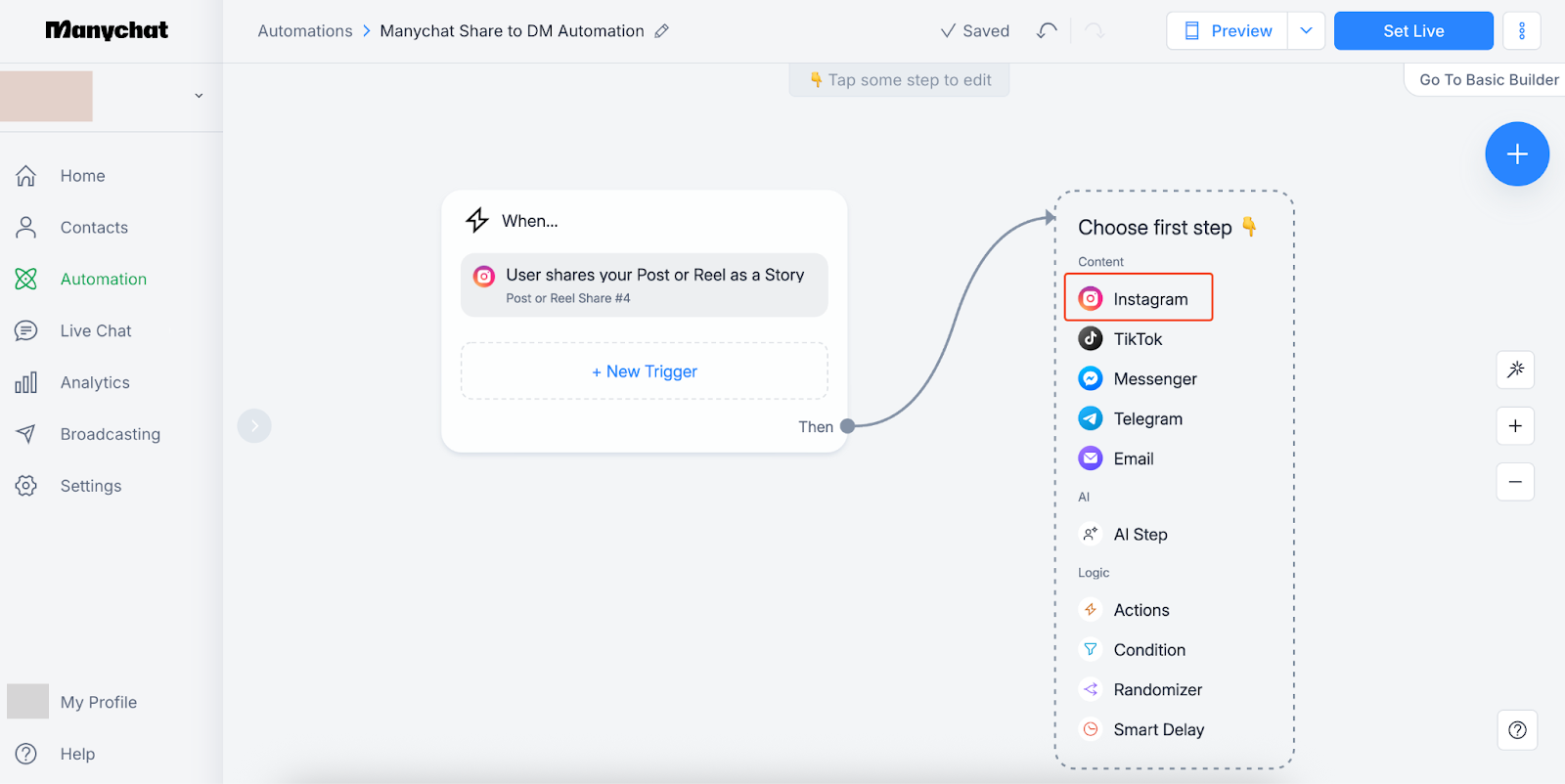The width and height of the screenshot is (1565, 784).
Task: Click the Automations breadcrumb link
Action: tap(305, 31)
